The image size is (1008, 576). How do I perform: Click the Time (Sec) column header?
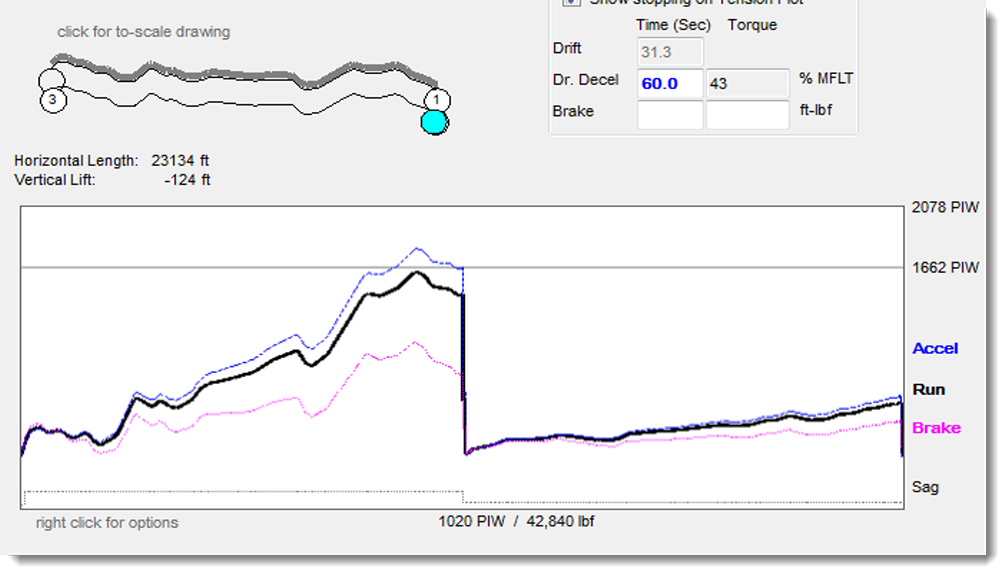673,25
